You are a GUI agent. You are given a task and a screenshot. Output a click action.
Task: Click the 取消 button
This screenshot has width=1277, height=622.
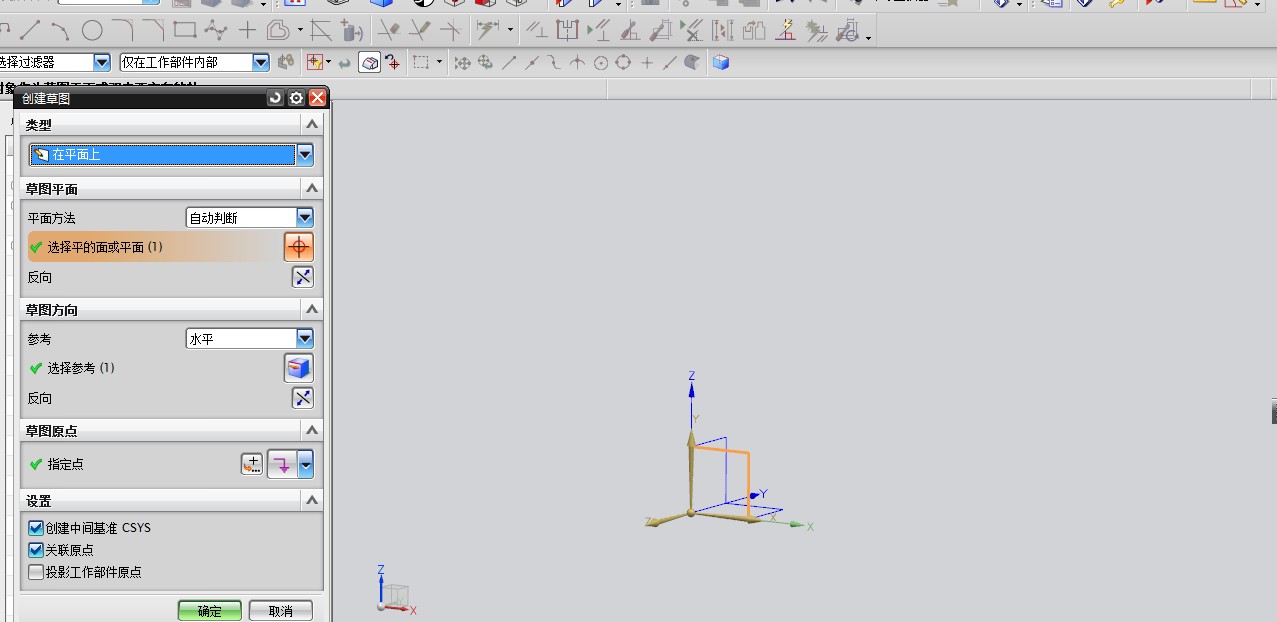coord(281,611)
